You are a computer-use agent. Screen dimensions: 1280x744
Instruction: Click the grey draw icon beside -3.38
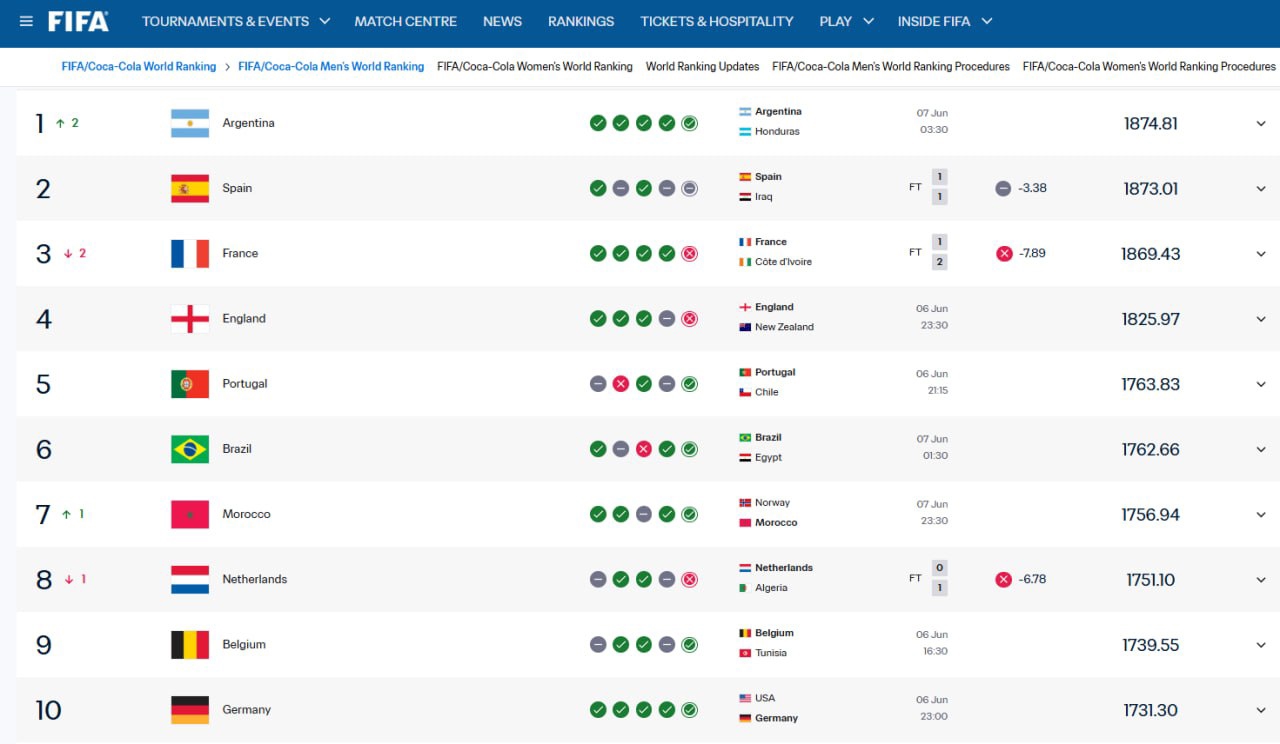(x=1003, y=188)
